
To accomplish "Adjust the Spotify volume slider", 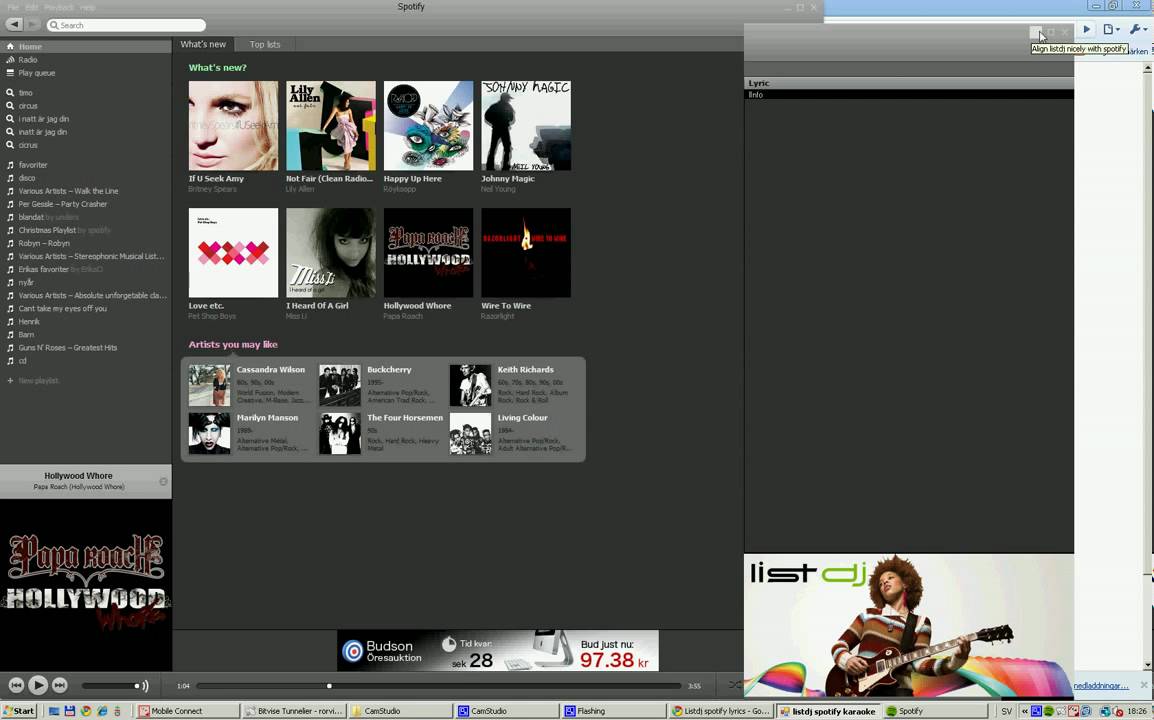I will (x=109, y=685).
